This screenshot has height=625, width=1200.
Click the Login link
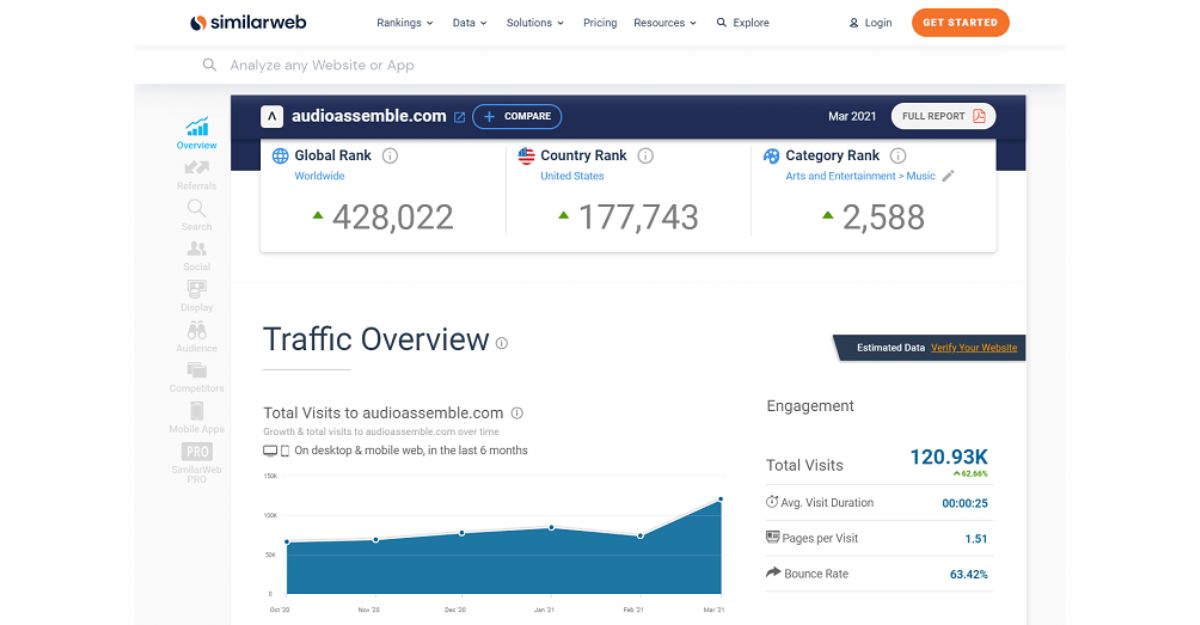(879, 23)
